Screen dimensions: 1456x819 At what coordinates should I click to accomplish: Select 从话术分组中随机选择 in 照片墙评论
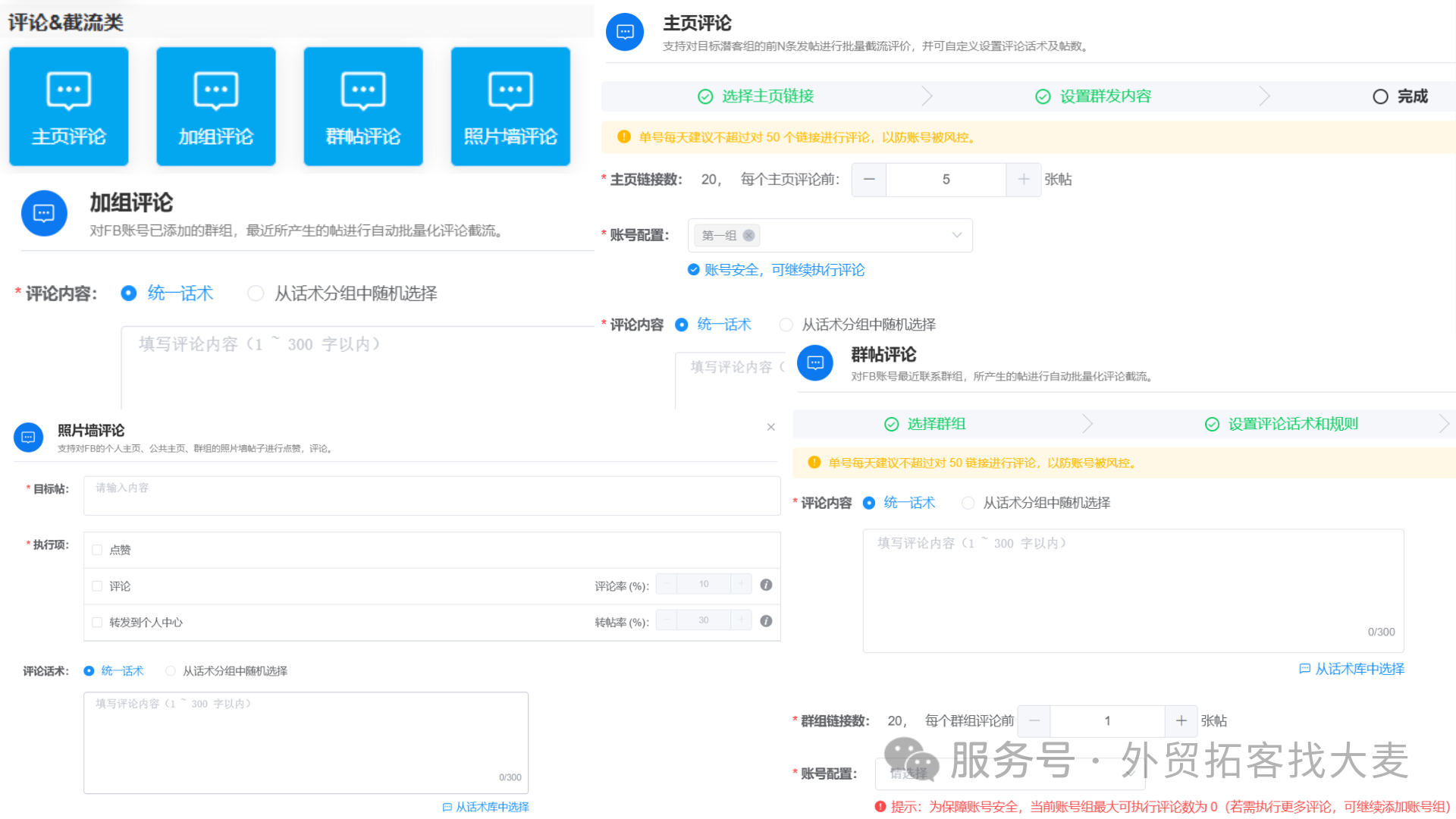(170, 671)
